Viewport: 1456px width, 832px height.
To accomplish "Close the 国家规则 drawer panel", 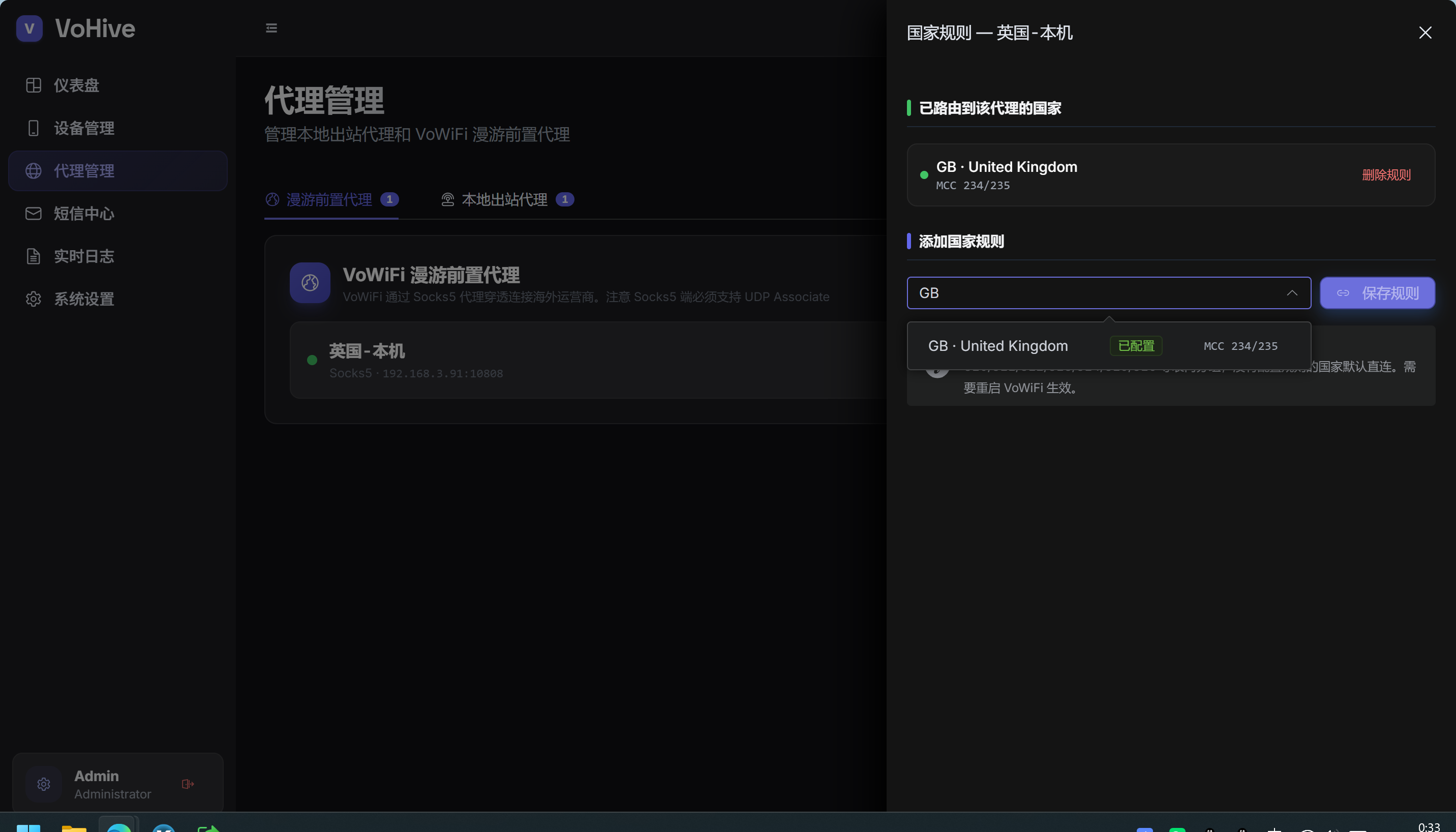I will point(1424,33).
